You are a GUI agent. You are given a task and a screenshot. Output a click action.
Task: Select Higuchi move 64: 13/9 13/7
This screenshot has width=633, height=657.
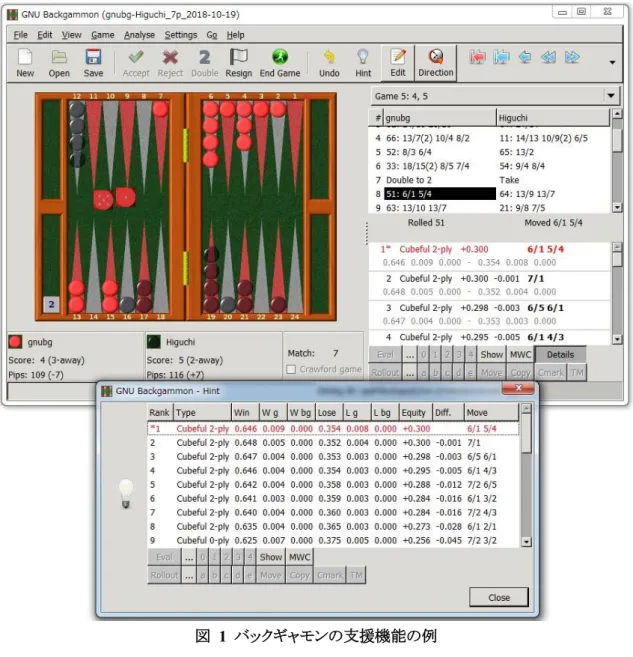click(x=527, y=194)
